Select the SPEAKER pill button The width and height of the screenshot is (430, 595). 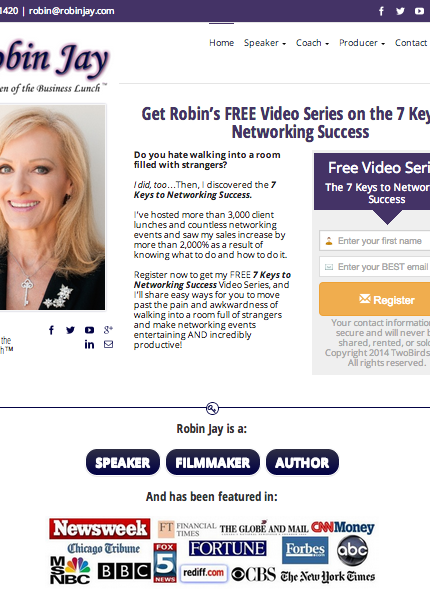(x=123, y=462)
